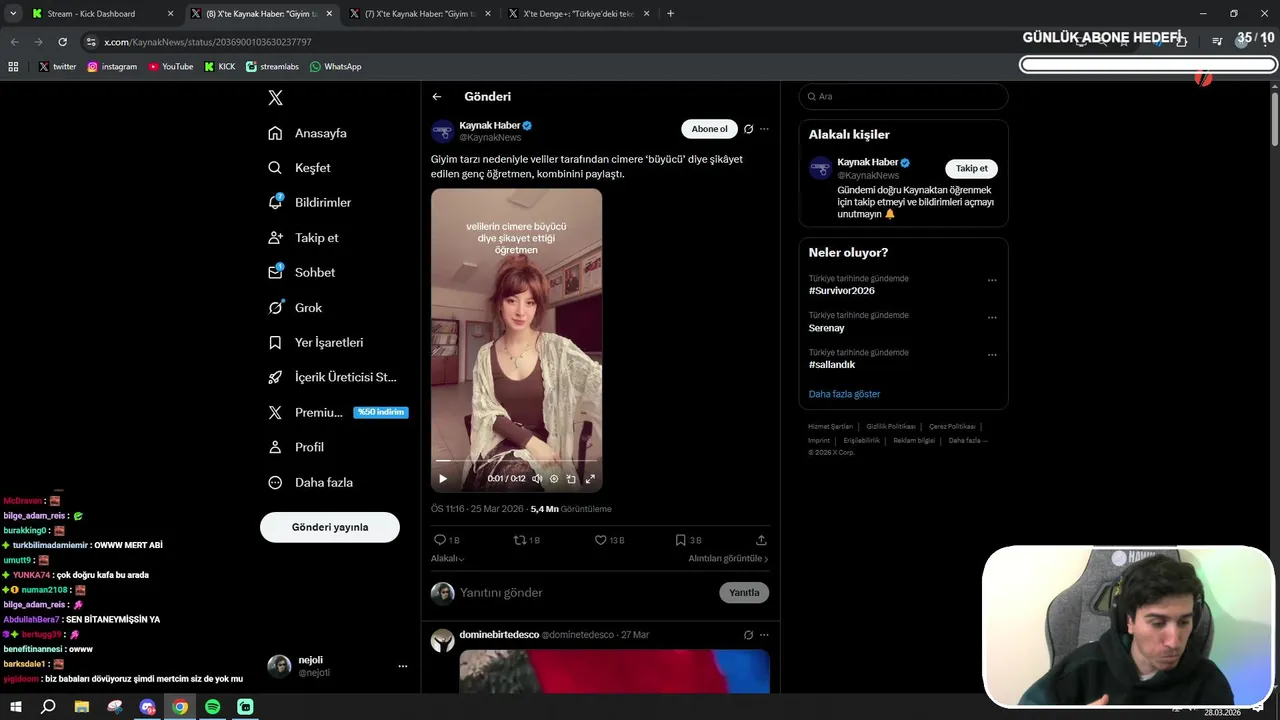Image resolution: width=1280 pixels, height=720 pixels.
Task: Reload the page
Action: coord(62,42)
